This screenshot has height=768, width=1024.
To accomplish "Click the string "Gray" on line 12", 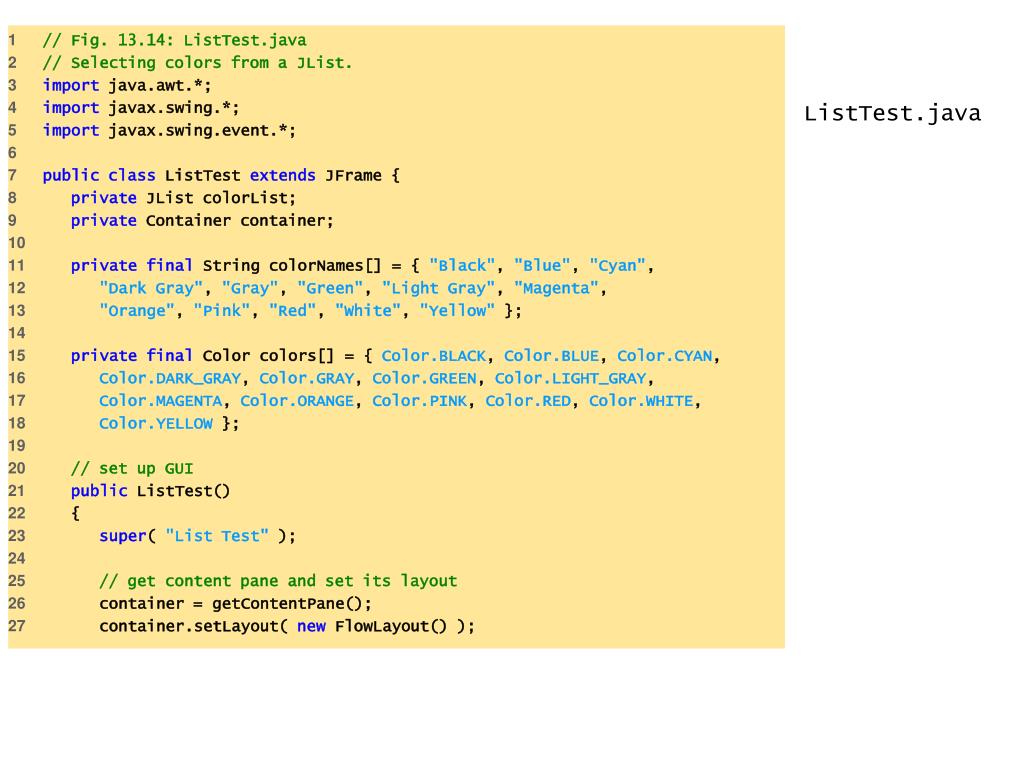I will [250, 288].
